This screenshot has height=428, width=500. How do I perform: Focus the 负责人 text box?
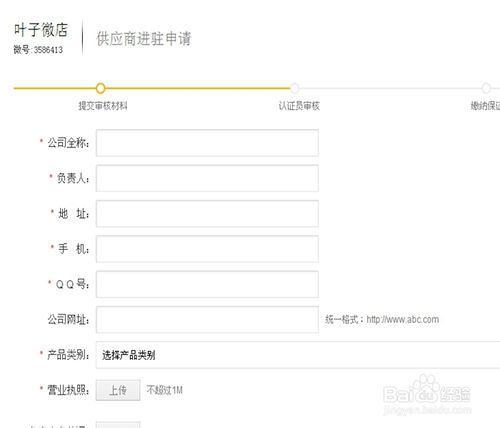[207, 178]
